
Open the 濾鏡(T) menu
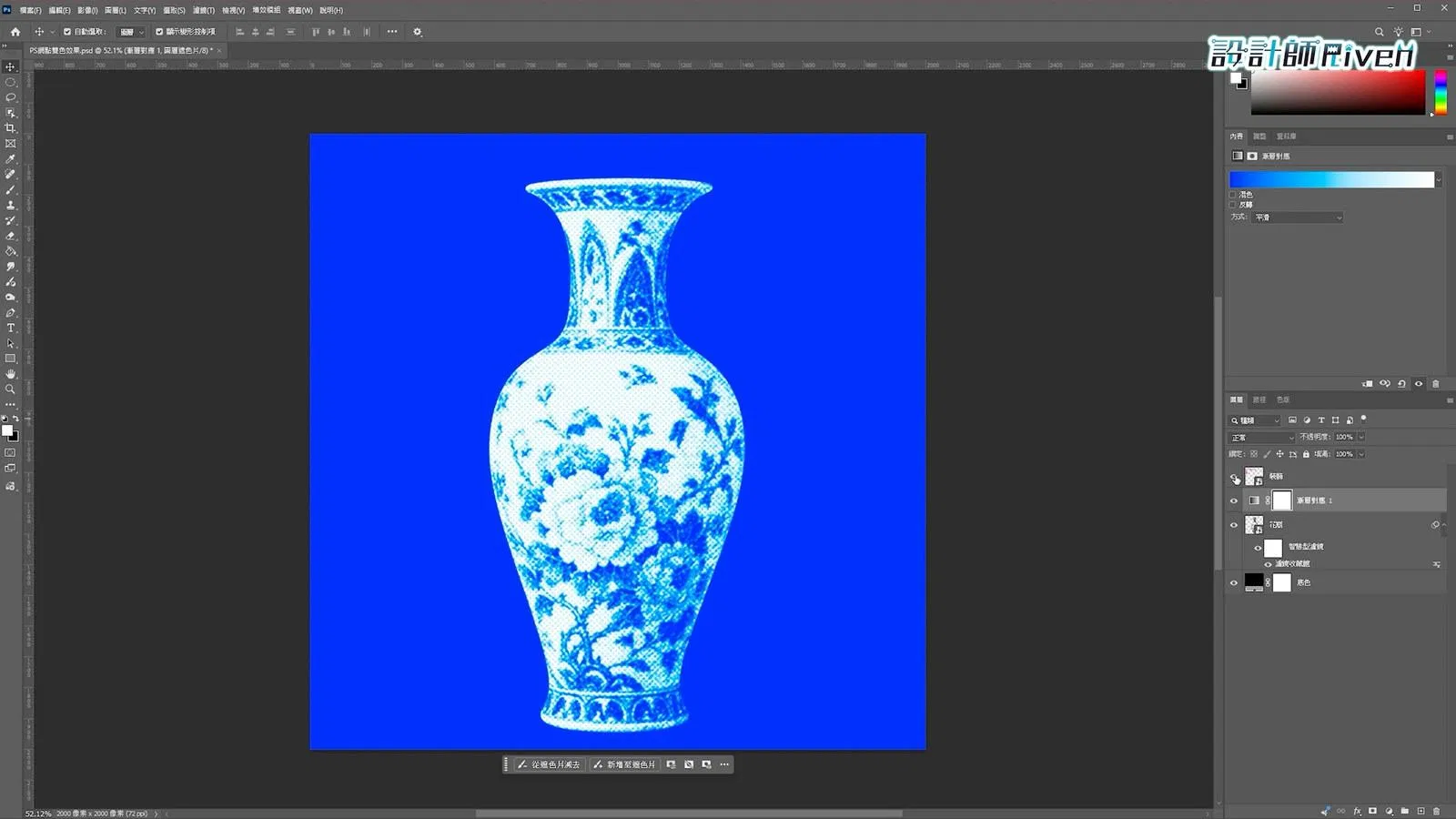(204, 10)
